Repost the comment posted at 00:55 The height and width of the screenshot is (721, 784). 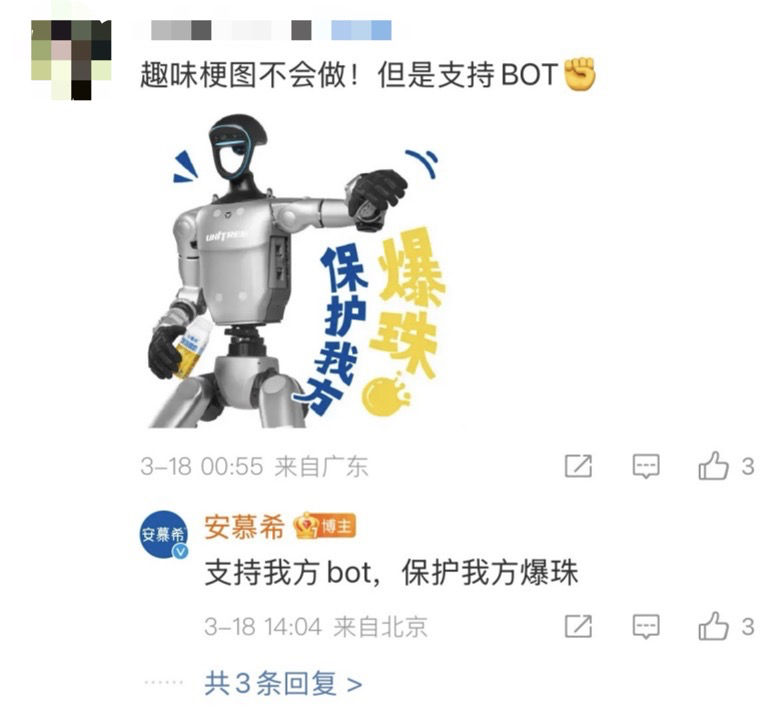pyautogui.click(x=578, y=466)
